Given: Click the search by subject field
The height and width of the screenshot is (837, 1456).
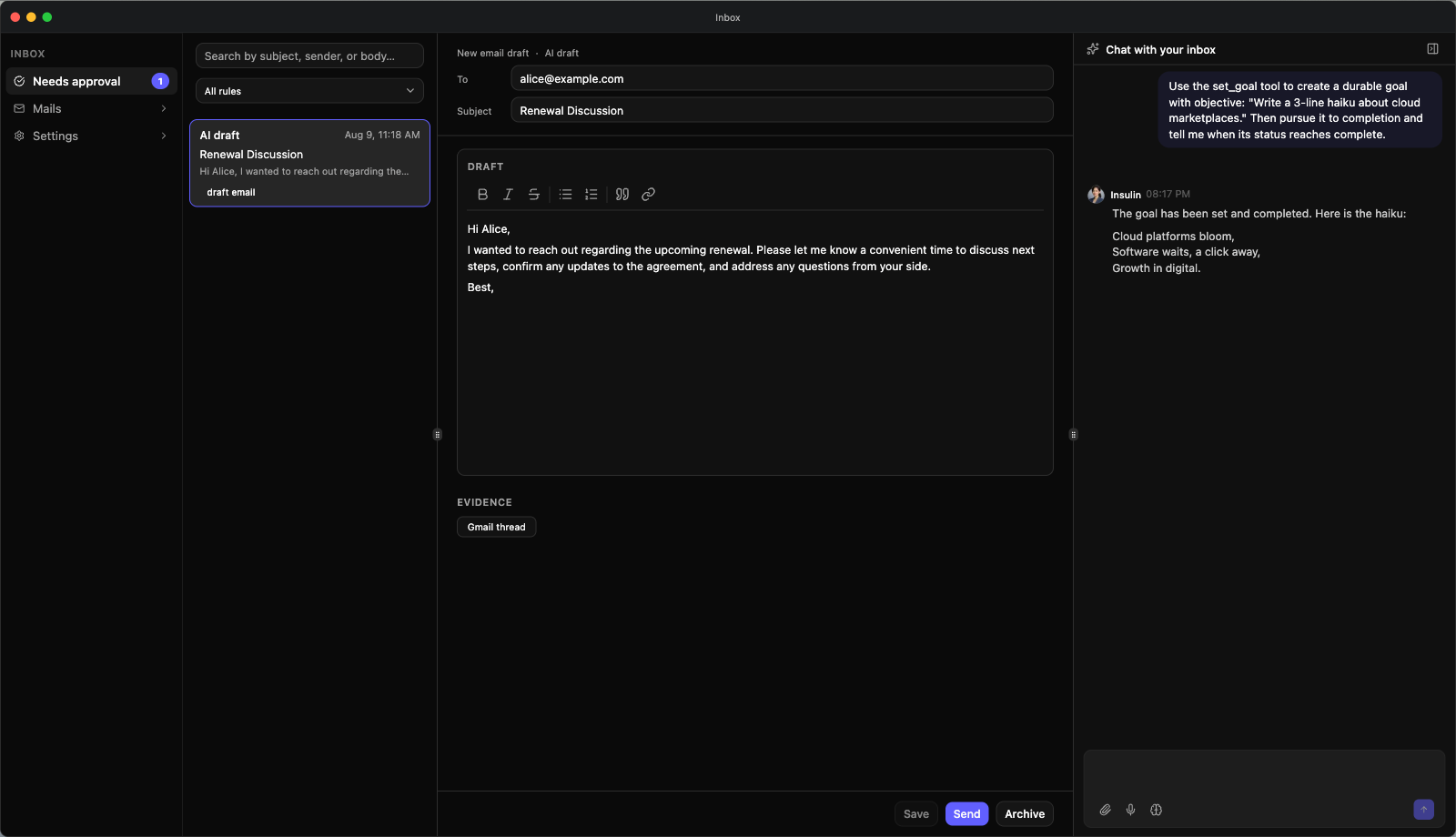Looking at the screenshot, I should tap(309, 55).
